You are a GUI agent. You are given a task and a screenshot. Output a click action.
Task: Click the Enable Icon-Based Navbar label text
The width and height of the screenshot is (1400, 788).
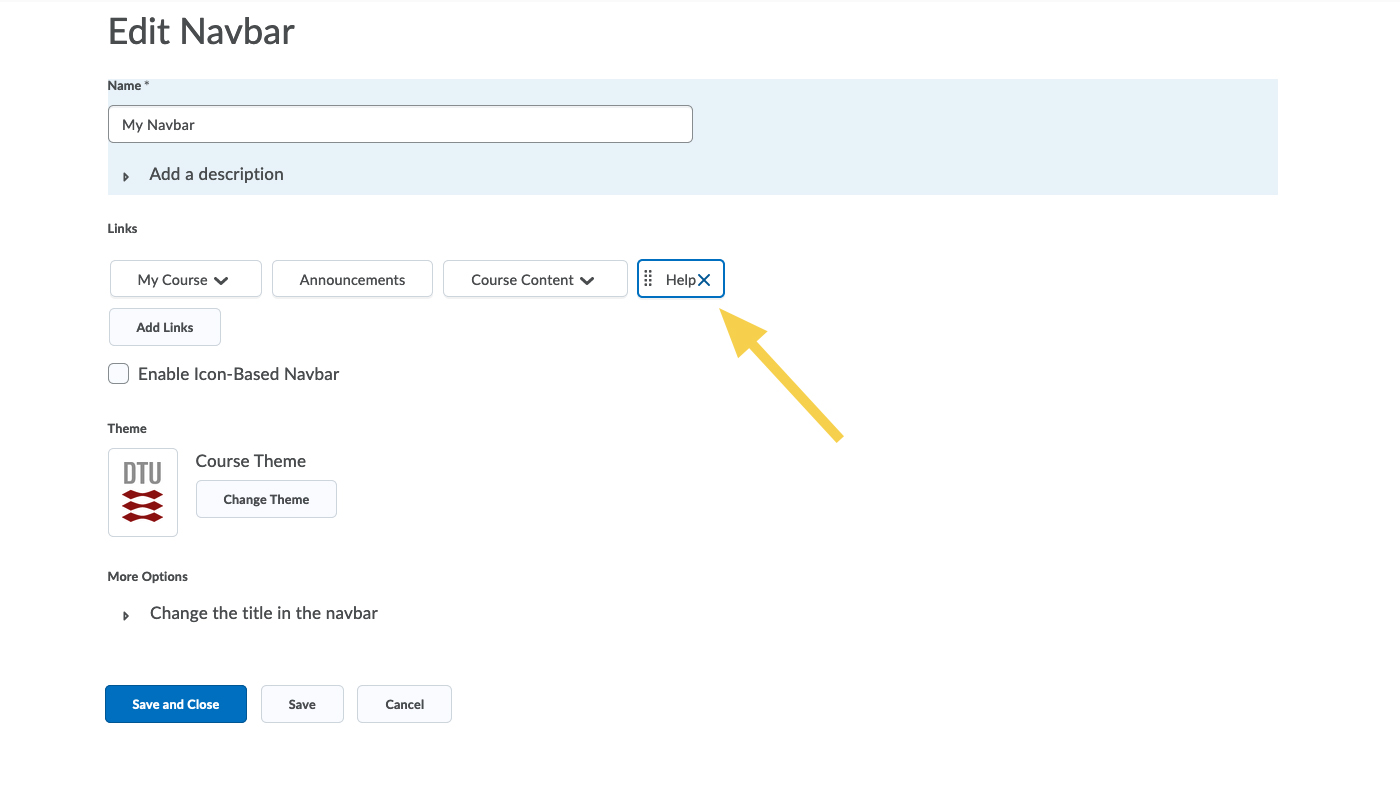click(x=238, y=374)
